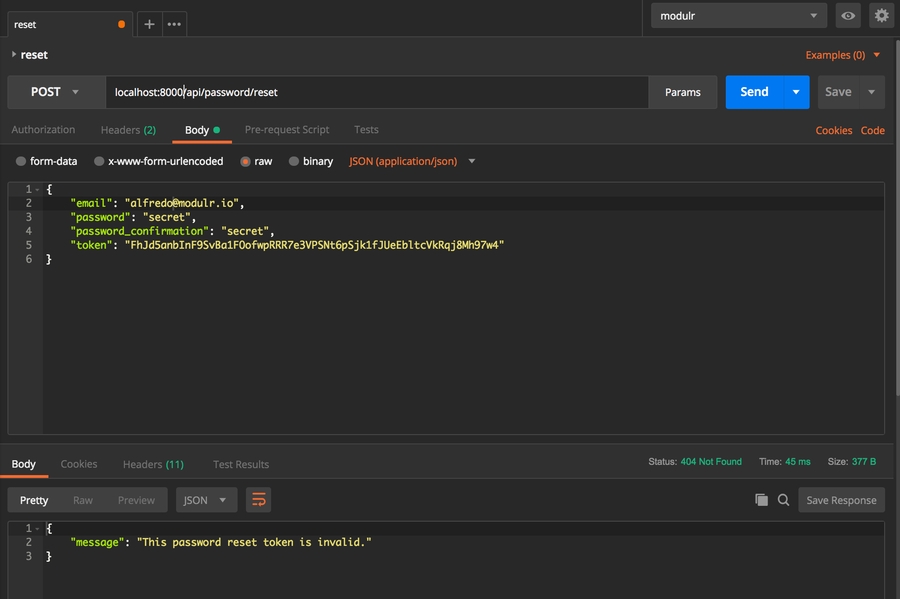Open the POST method dropdown
Viewport: 900px width, 599px height.
pos(56,92)
